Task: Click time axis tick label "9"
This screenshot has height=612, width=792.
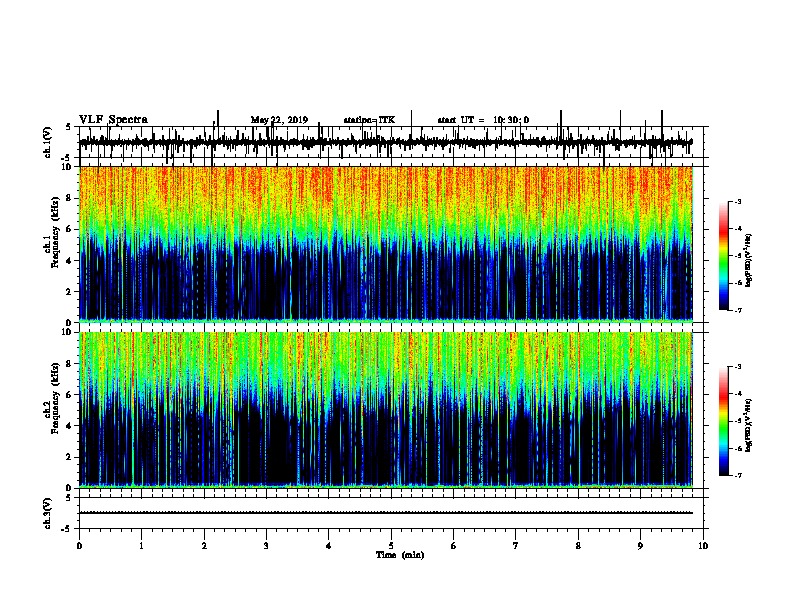Action: 640,546
